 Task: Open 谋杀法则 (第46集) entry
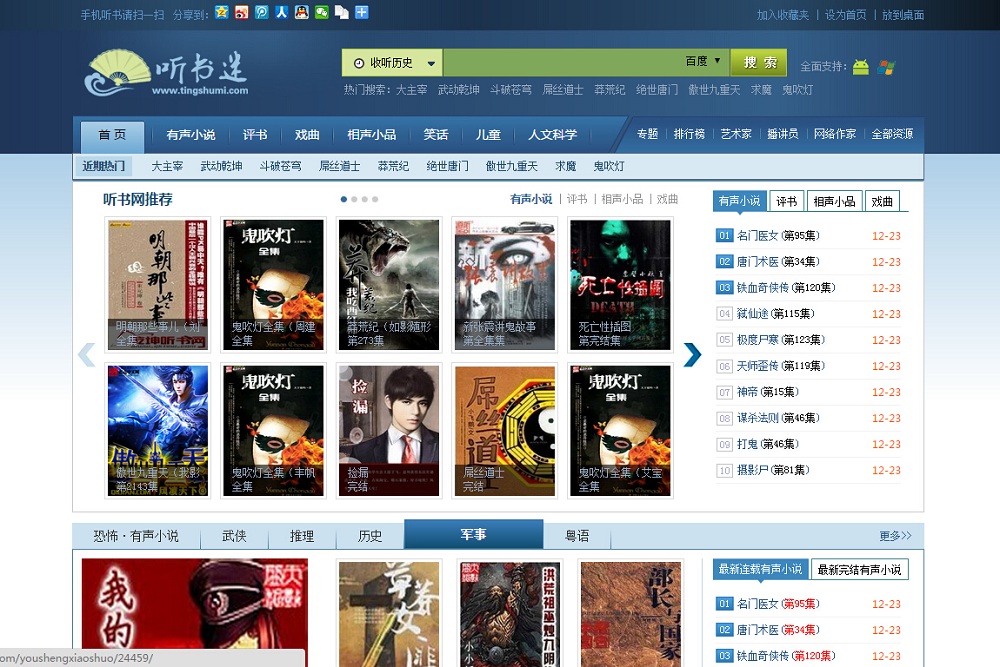click(x=778, y=418)
